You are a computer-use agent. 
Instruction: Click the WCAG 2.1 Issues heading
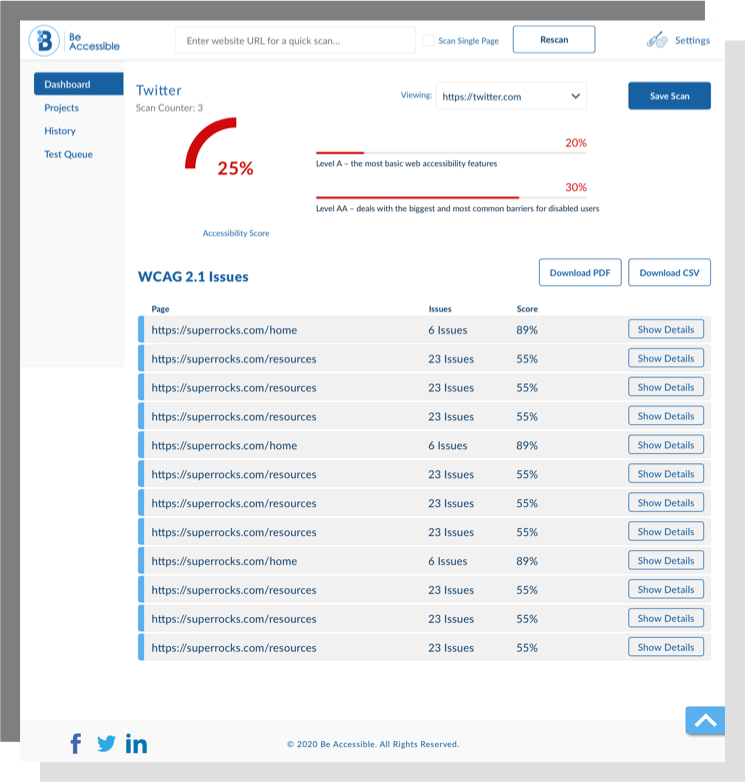[x=193, y=277]
